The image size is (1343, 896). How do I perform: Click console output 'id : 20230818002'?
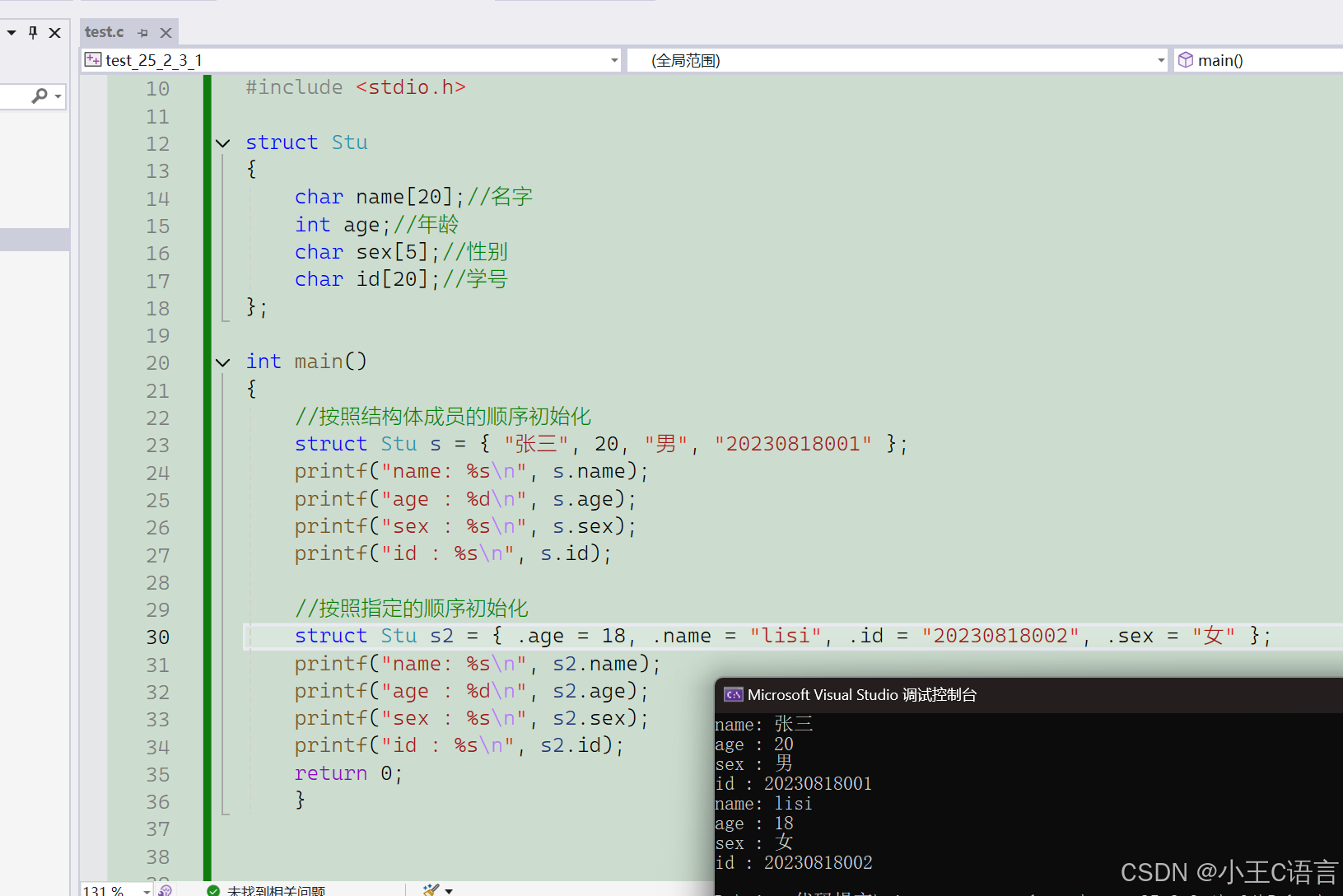(x=794, y=863)
